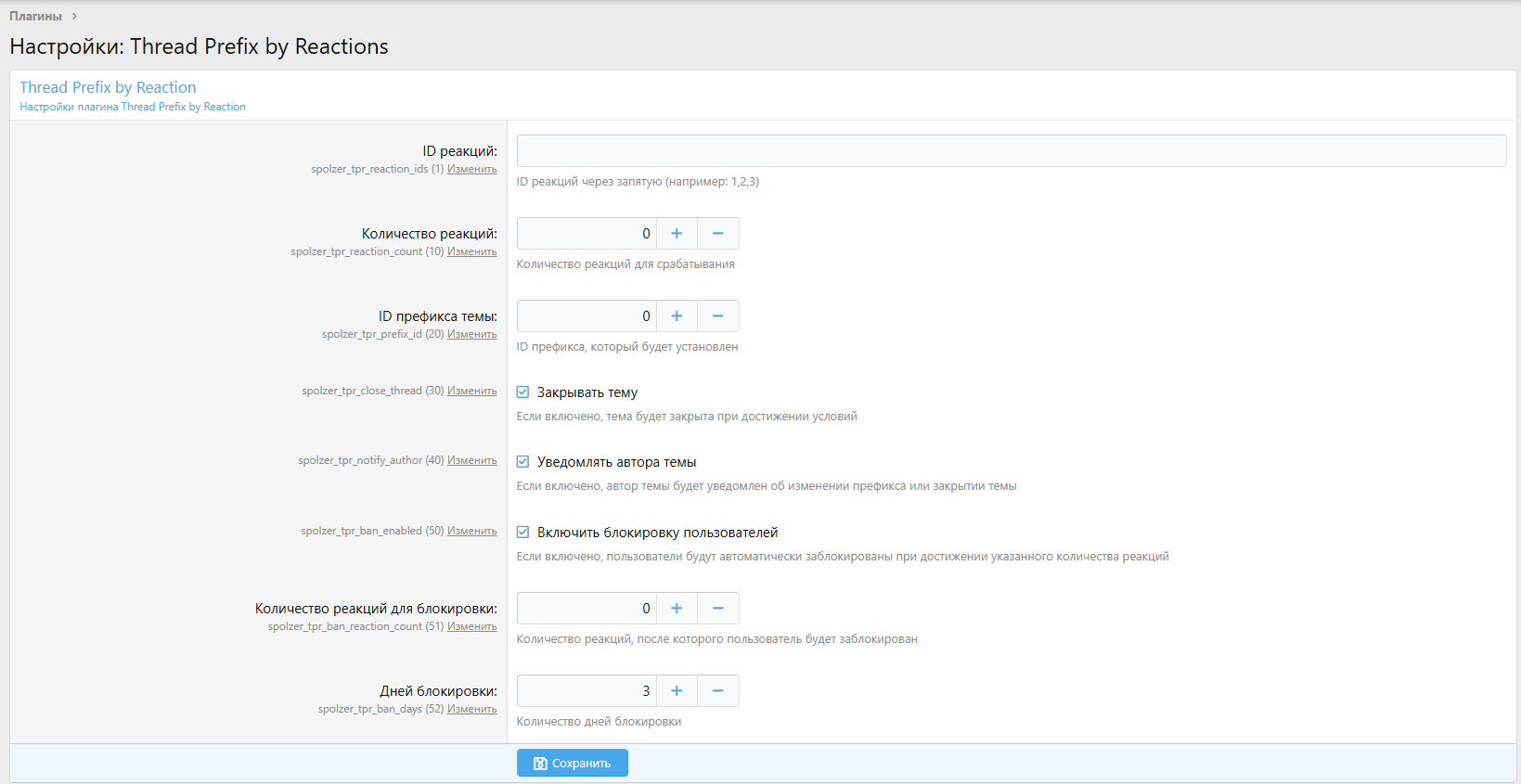1521x784 pixels.
Task: Decrease Дней блокировки with minus button
Action: (x=717, y=691)
